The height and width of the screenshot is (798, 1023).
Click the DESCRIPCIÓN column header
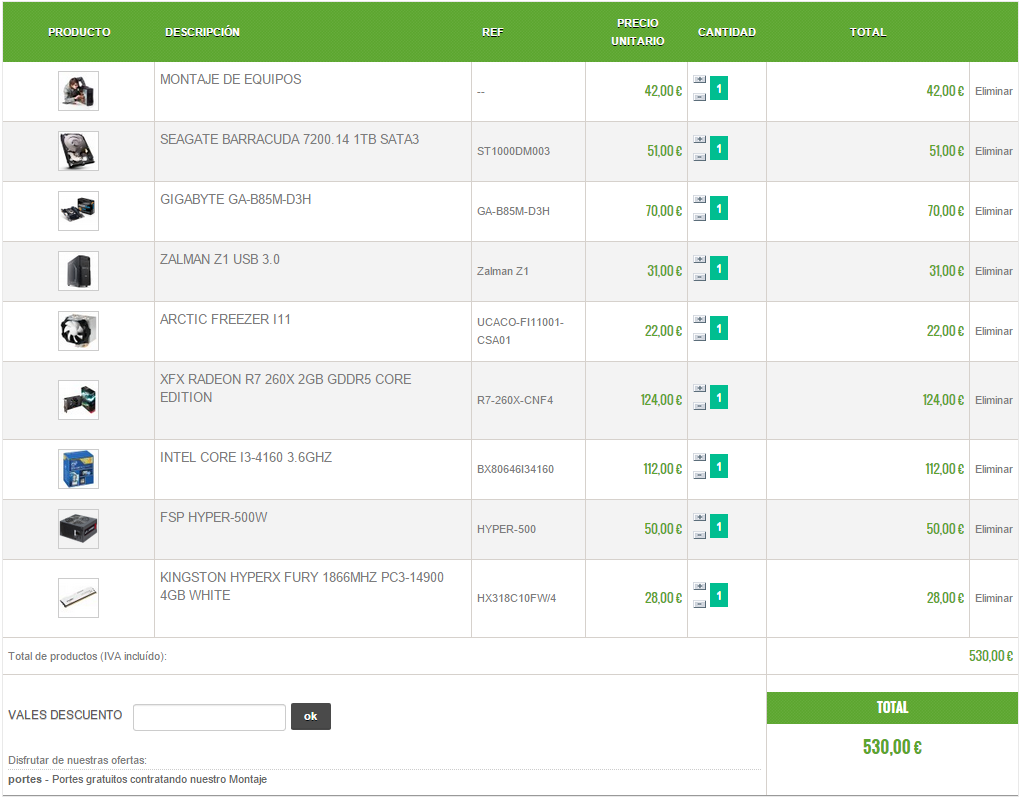tap(202, 32)
